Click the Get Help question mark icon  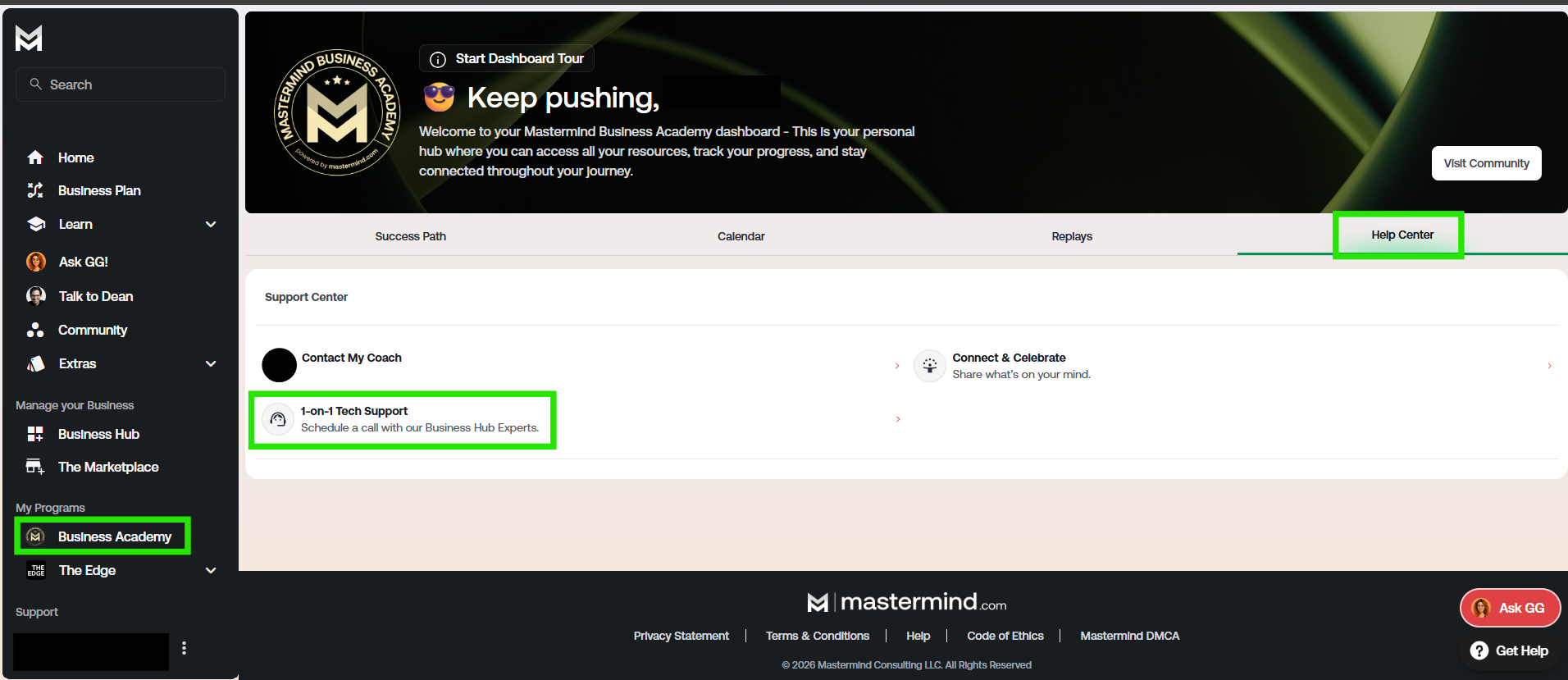[x=1479, y=650]
